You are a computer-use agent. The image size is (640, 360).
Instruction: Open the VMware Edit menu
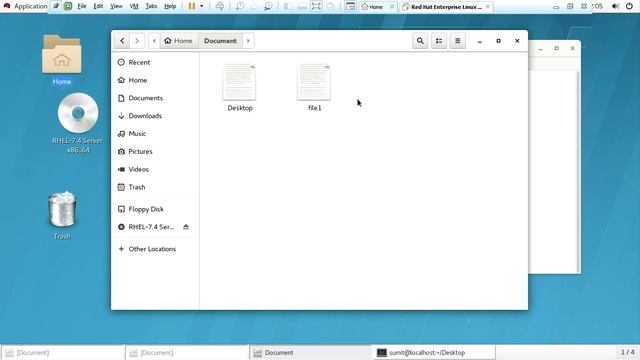click(x=98, y=6)
